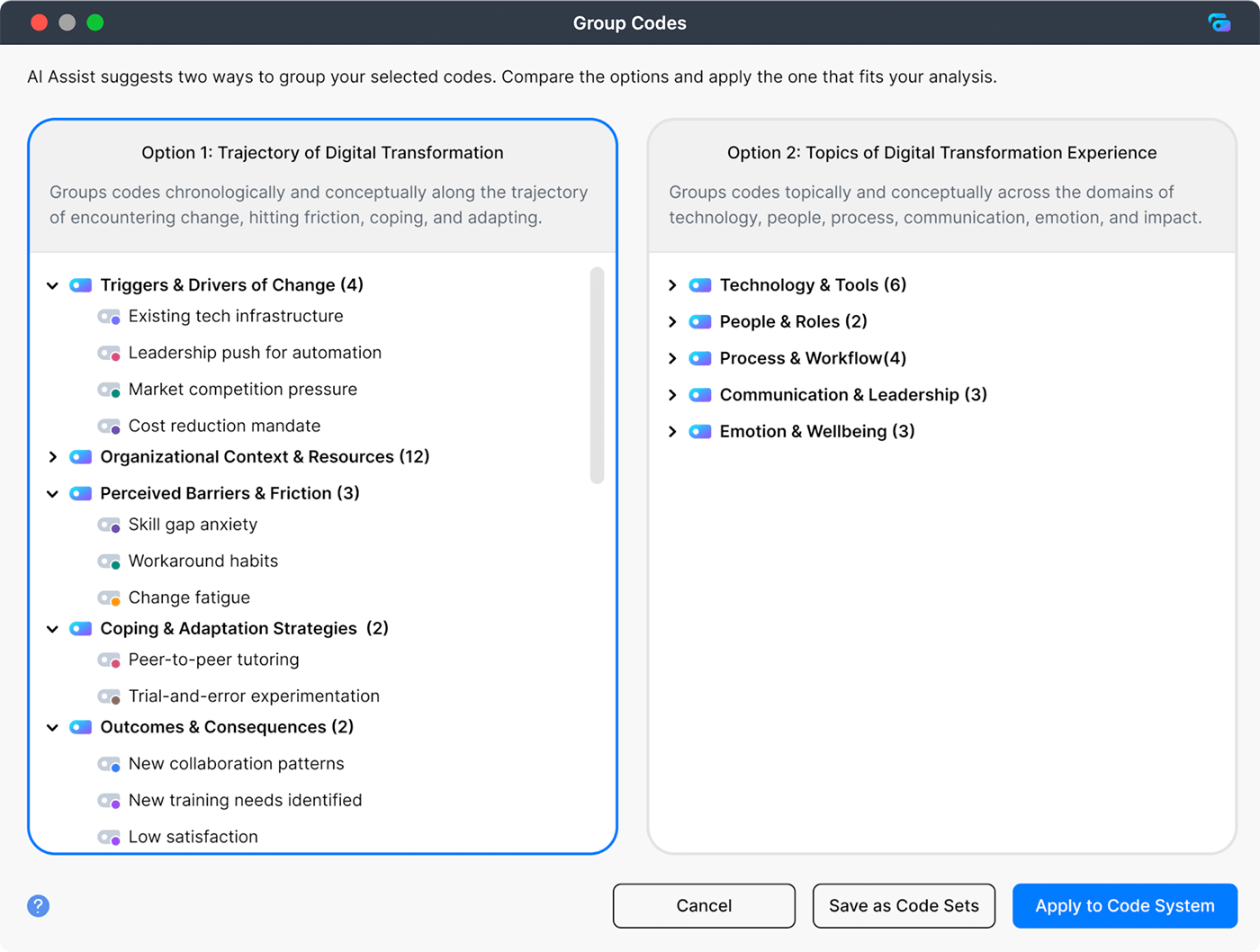This screenshot has width=1260, height=952.
Task: Click the code icon beside Low satisfaction
Action: tap(109, 838)
